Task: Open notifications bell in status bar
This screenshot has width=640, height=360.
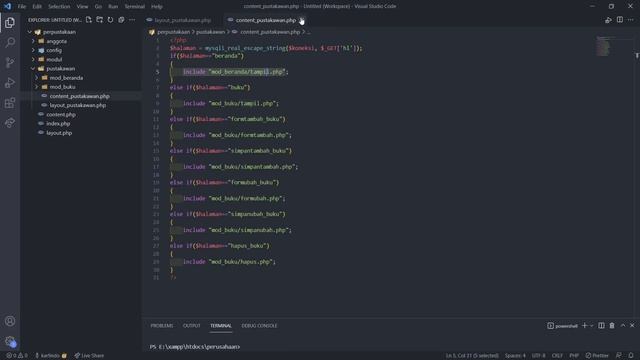Action: (x=631, y=356)
